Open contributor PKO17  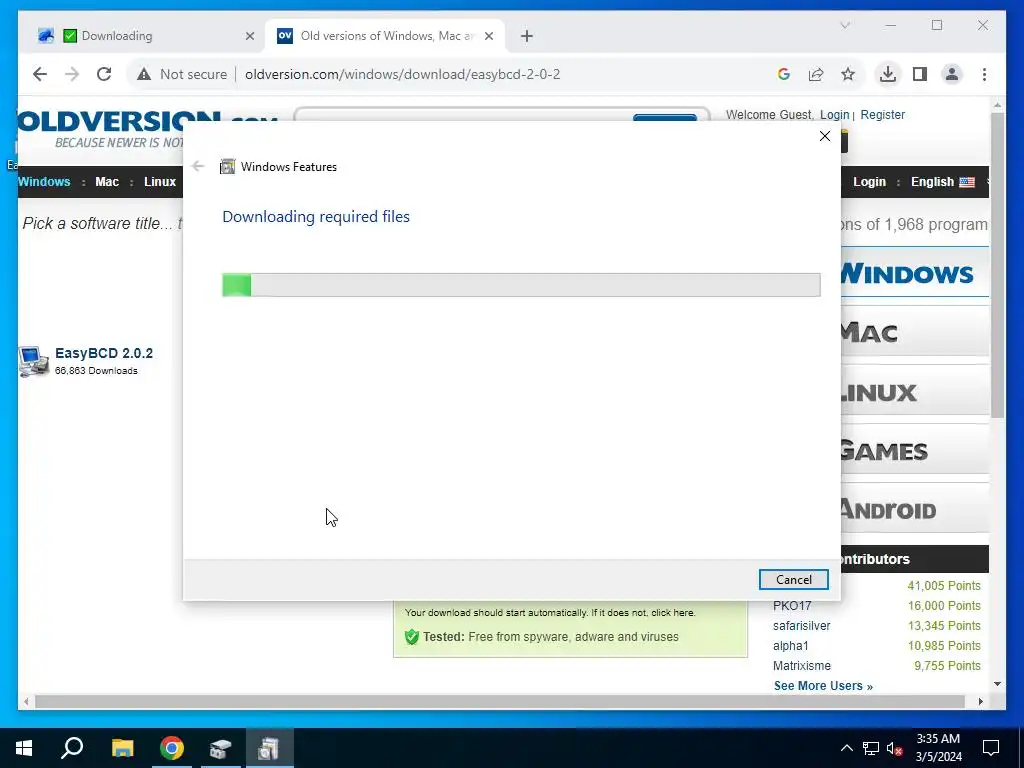coord(792,606)
